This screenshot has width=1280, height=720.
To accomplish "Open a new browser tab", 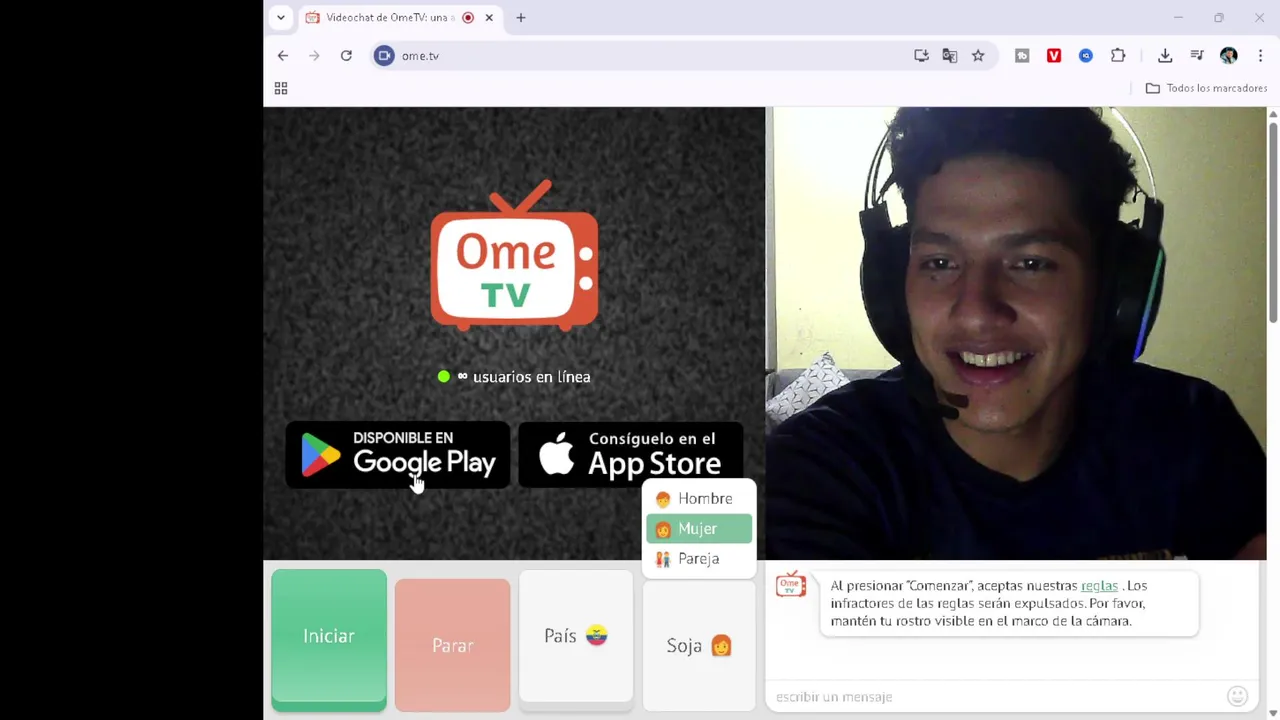I will (x=521, y=17).
